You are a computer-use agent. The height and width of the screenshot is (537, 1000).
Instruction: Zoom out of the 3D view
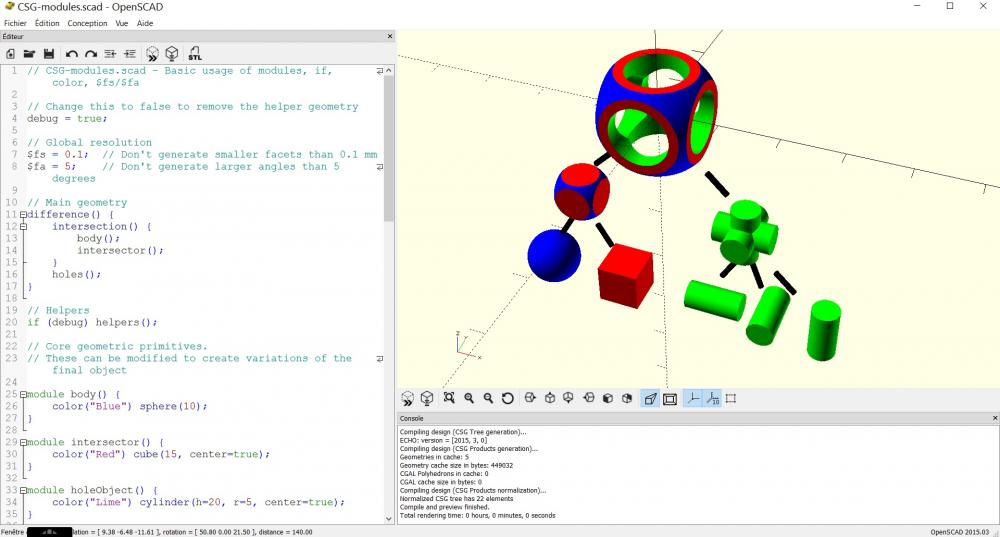point(488,399)
